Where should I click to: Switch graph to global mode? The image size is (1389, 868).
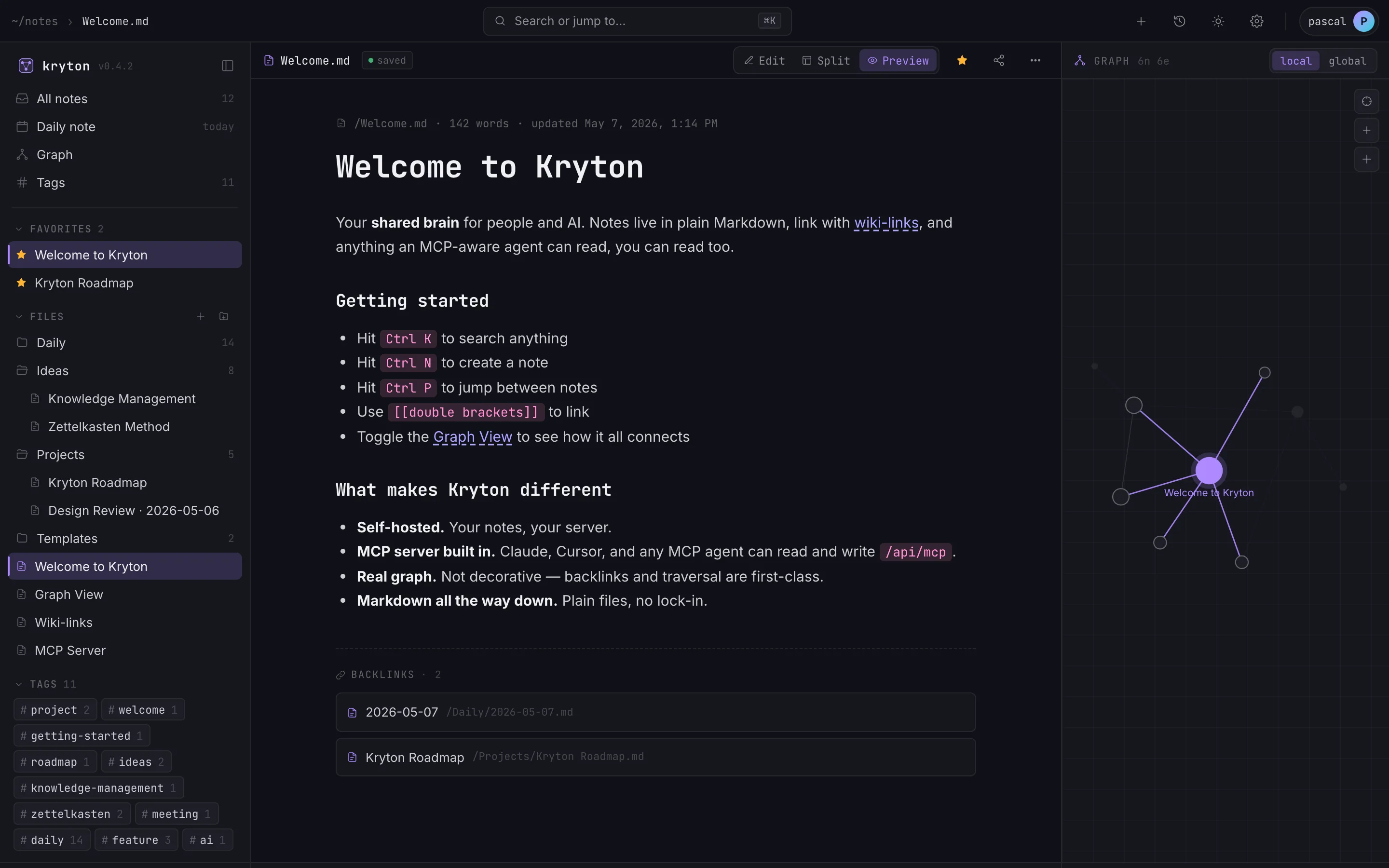[1347, 61]
